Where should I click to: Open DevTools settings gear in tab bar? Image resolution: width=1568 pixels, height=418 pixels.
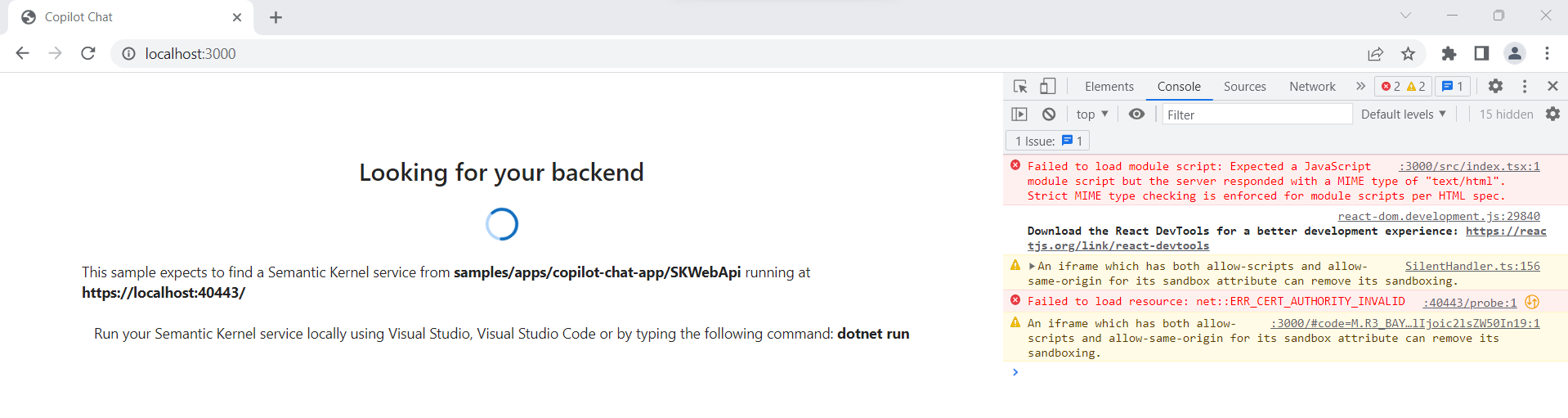click(x=1495, y=86)
